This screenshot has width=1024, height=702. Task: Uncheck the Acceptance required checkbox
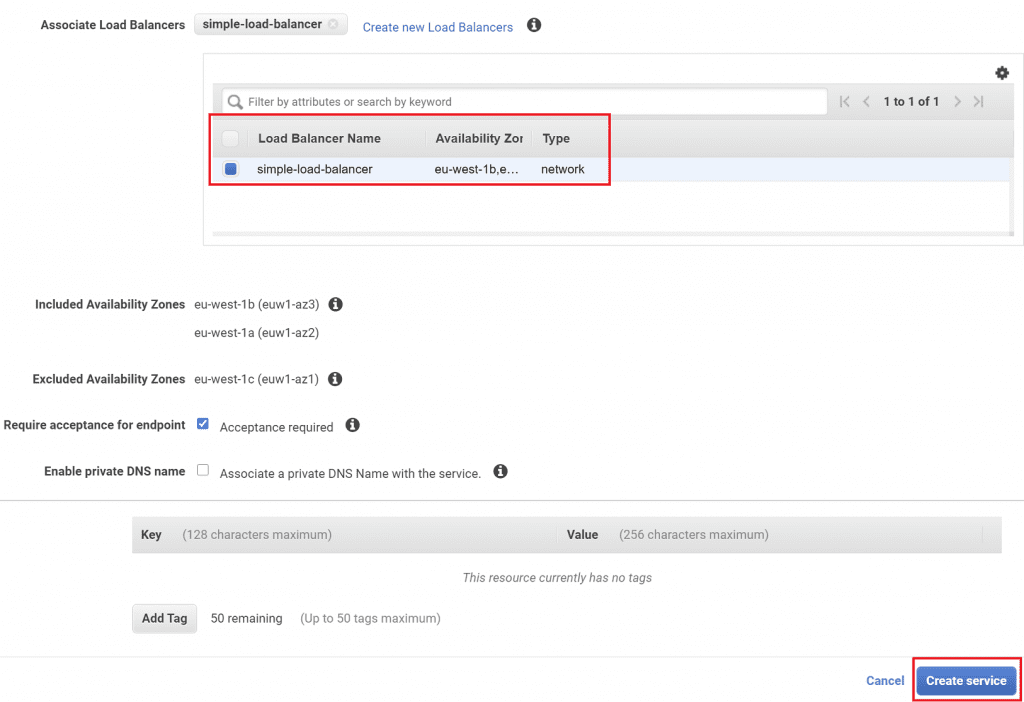(x=203, y=423)
